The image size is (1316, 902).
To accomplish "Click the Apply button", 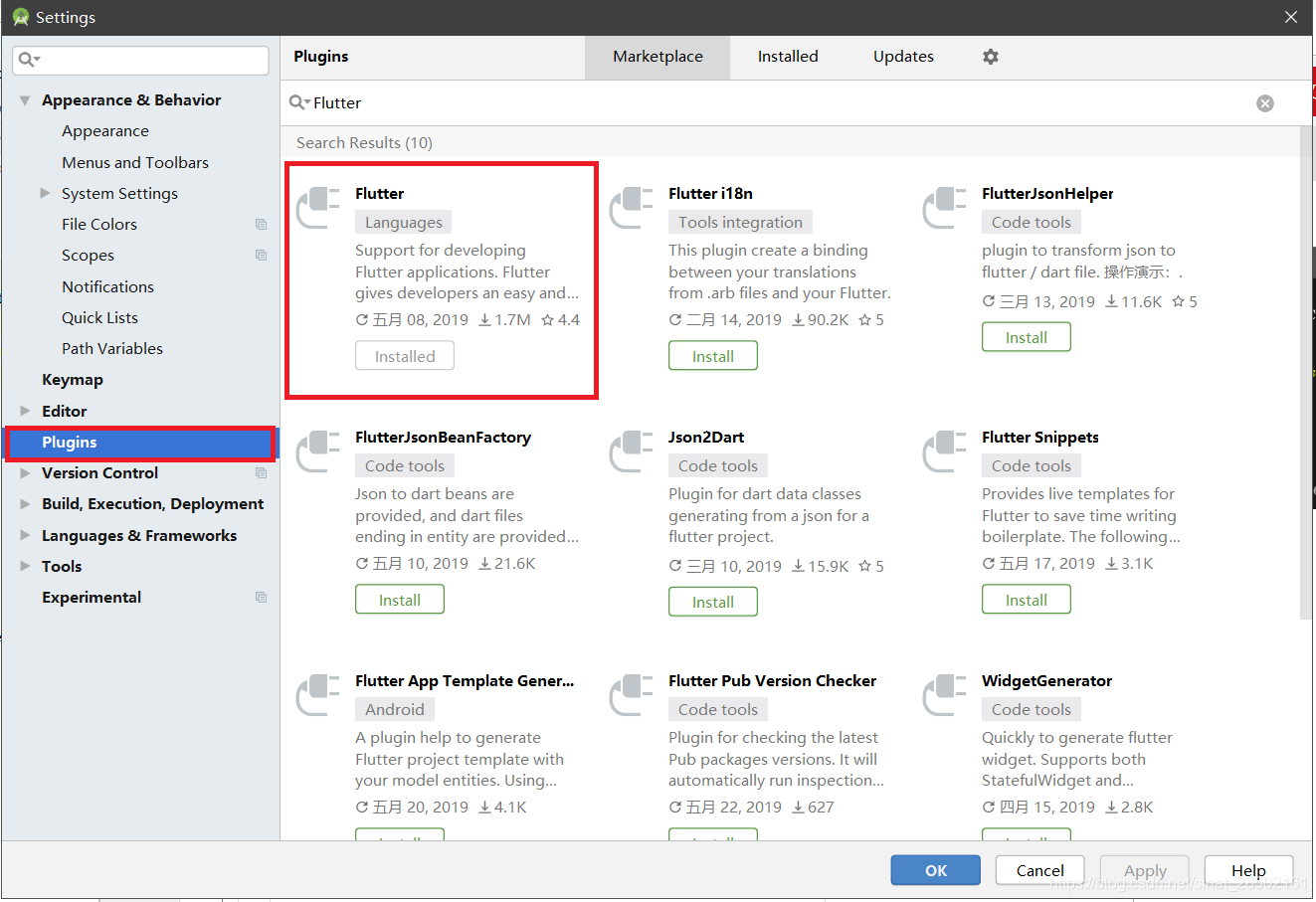I will tap(1145, 870).
